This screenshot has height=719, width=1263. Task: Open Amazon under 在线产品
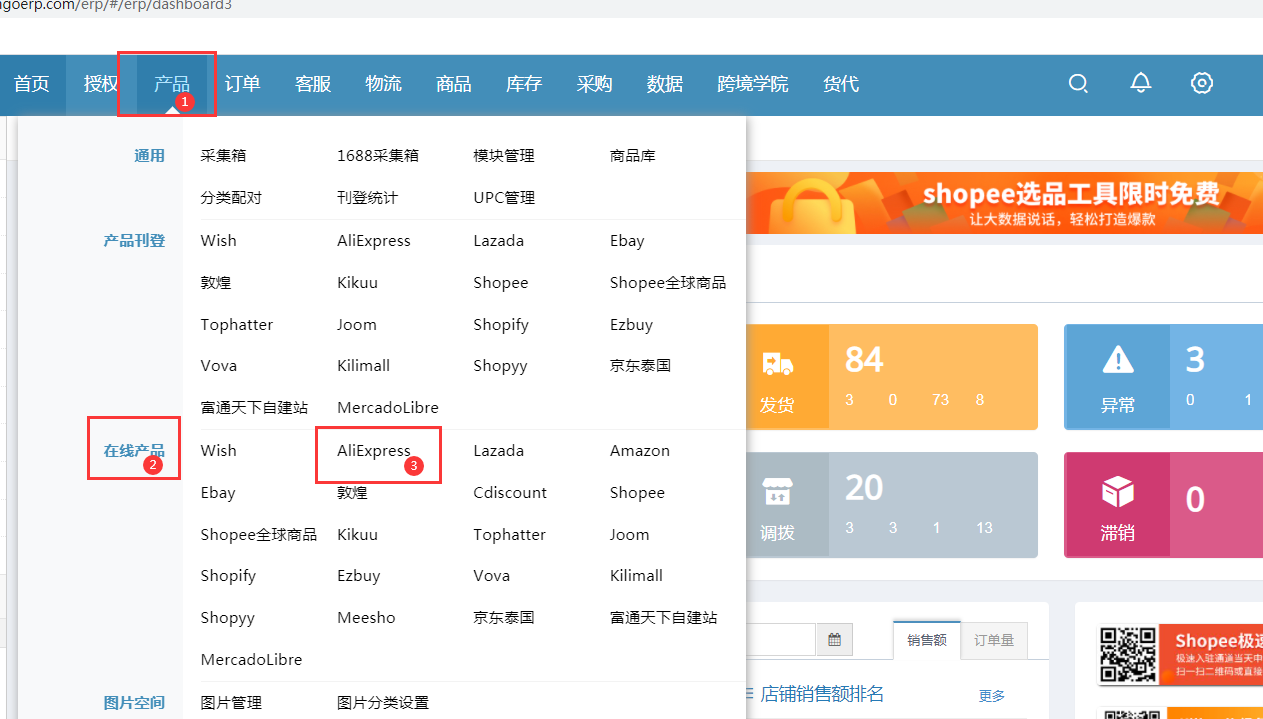click(640, 451)
